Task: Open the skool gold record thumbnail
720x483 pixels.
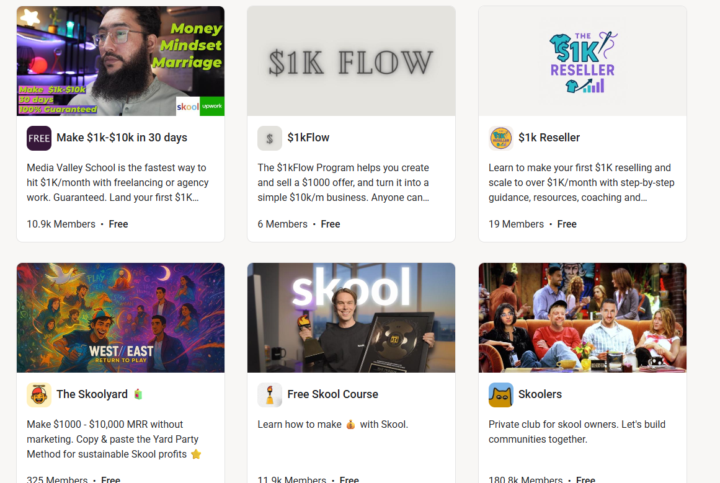Action: [x=351, y=318]
